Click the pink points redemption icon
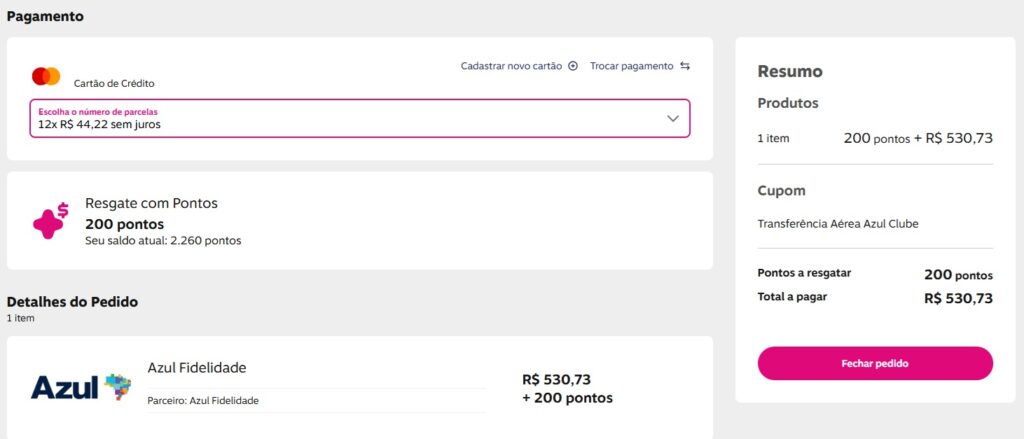The height and width of the screenshot is (439, 1024). [x=50, y=221]
